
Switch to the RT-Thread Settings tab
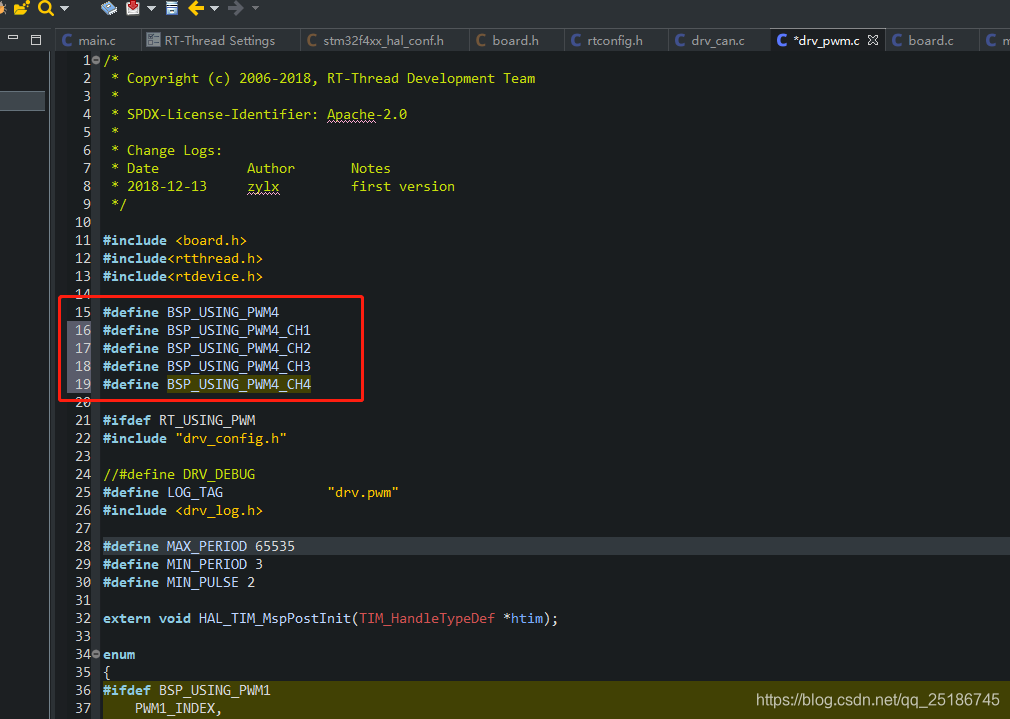220,40
